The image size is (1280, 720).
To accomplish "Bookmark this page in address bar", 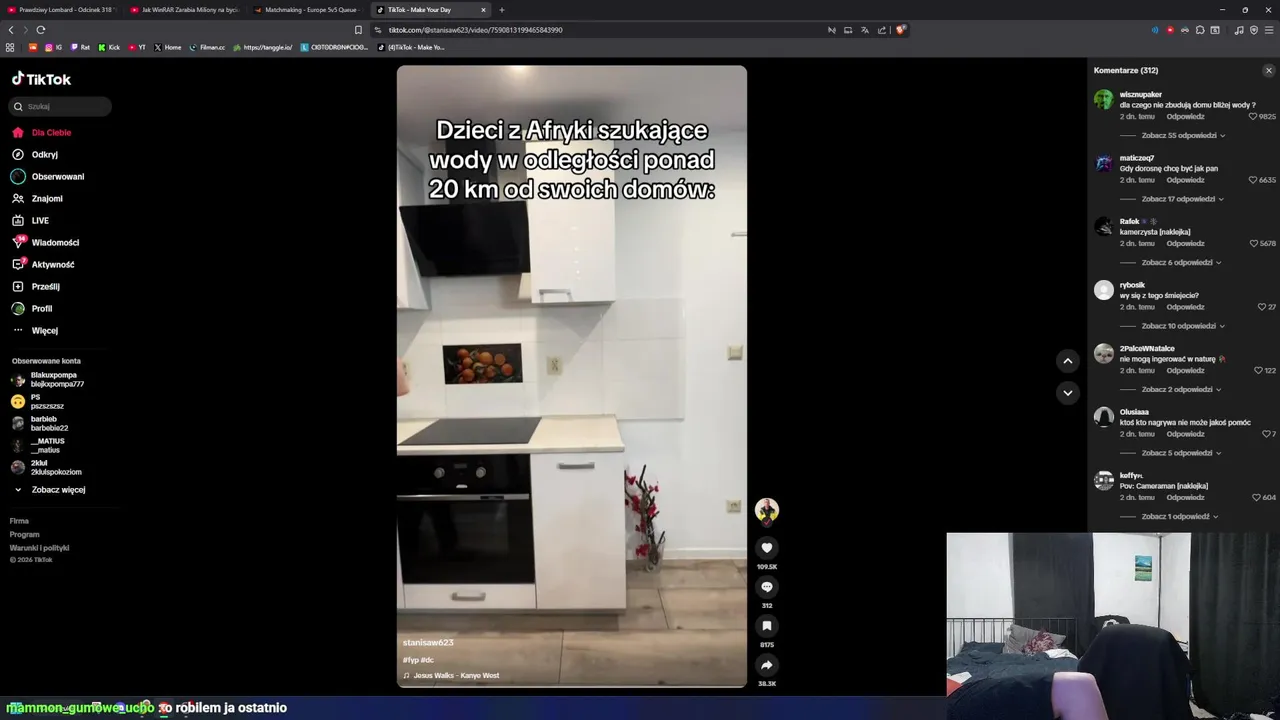I will [359, 30].
